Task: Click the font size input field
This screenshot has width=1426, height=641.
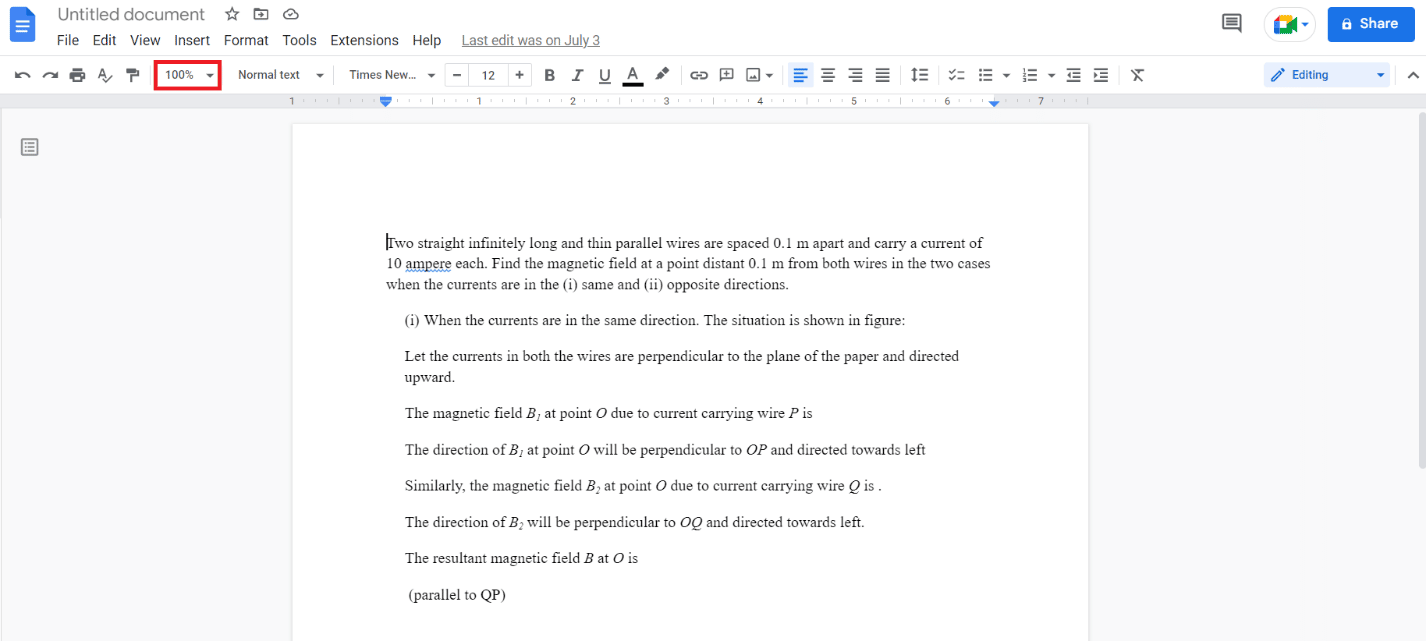Action: pyautogui.click(x=488, y=75)
